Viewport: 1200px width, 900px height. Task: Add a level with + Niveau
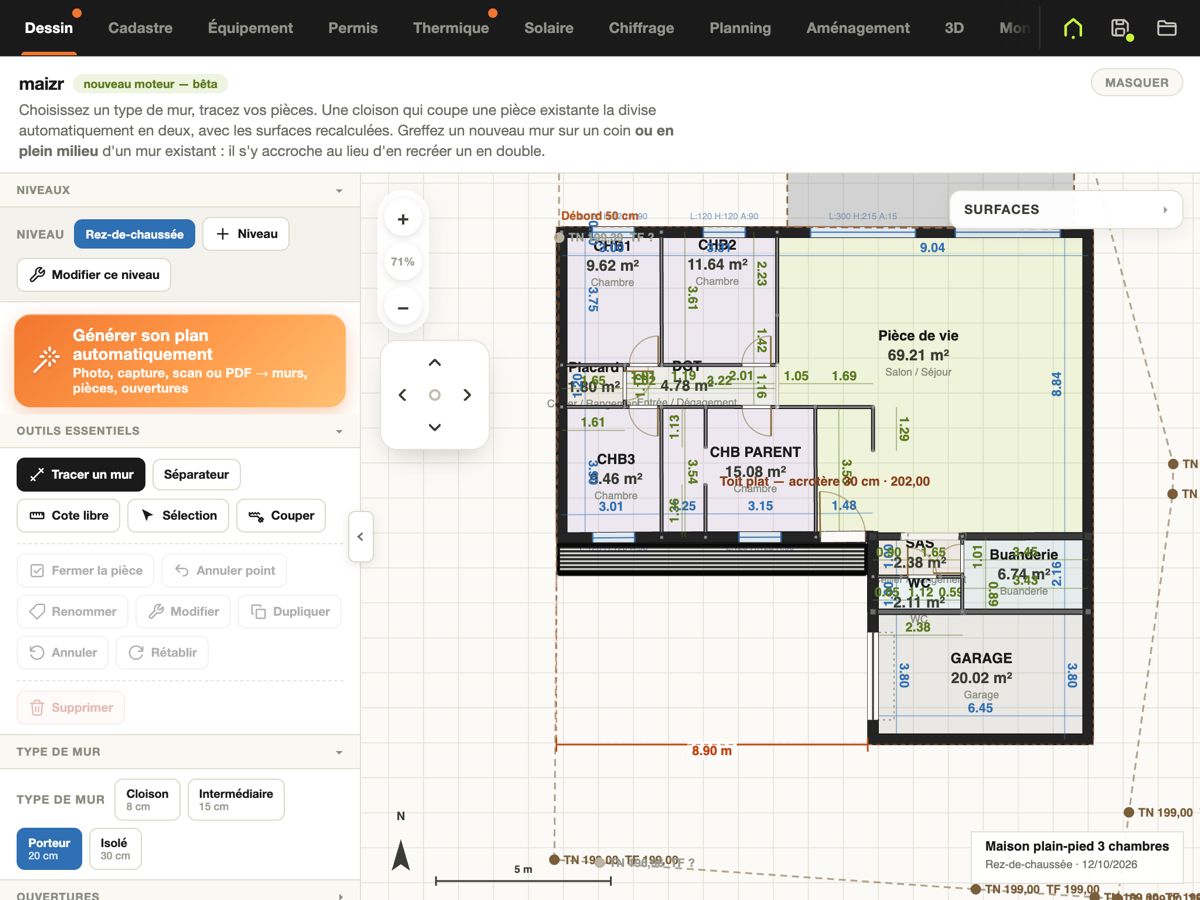coord(246,234)
